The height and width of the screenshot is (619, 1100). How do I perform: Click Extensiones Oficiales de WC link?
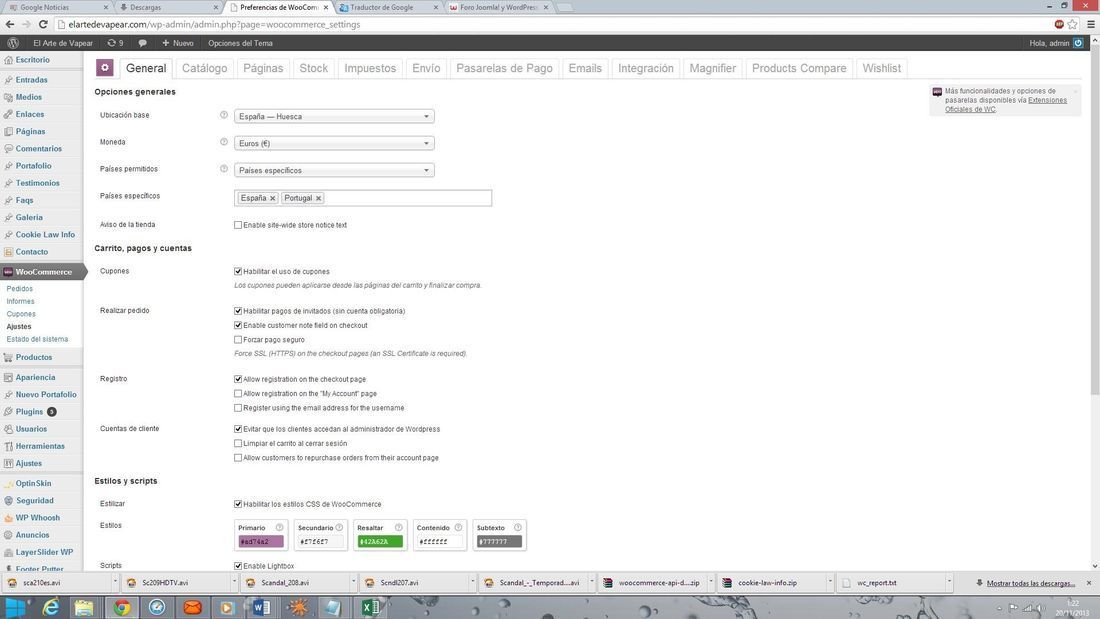click(x=1005, y=105)
